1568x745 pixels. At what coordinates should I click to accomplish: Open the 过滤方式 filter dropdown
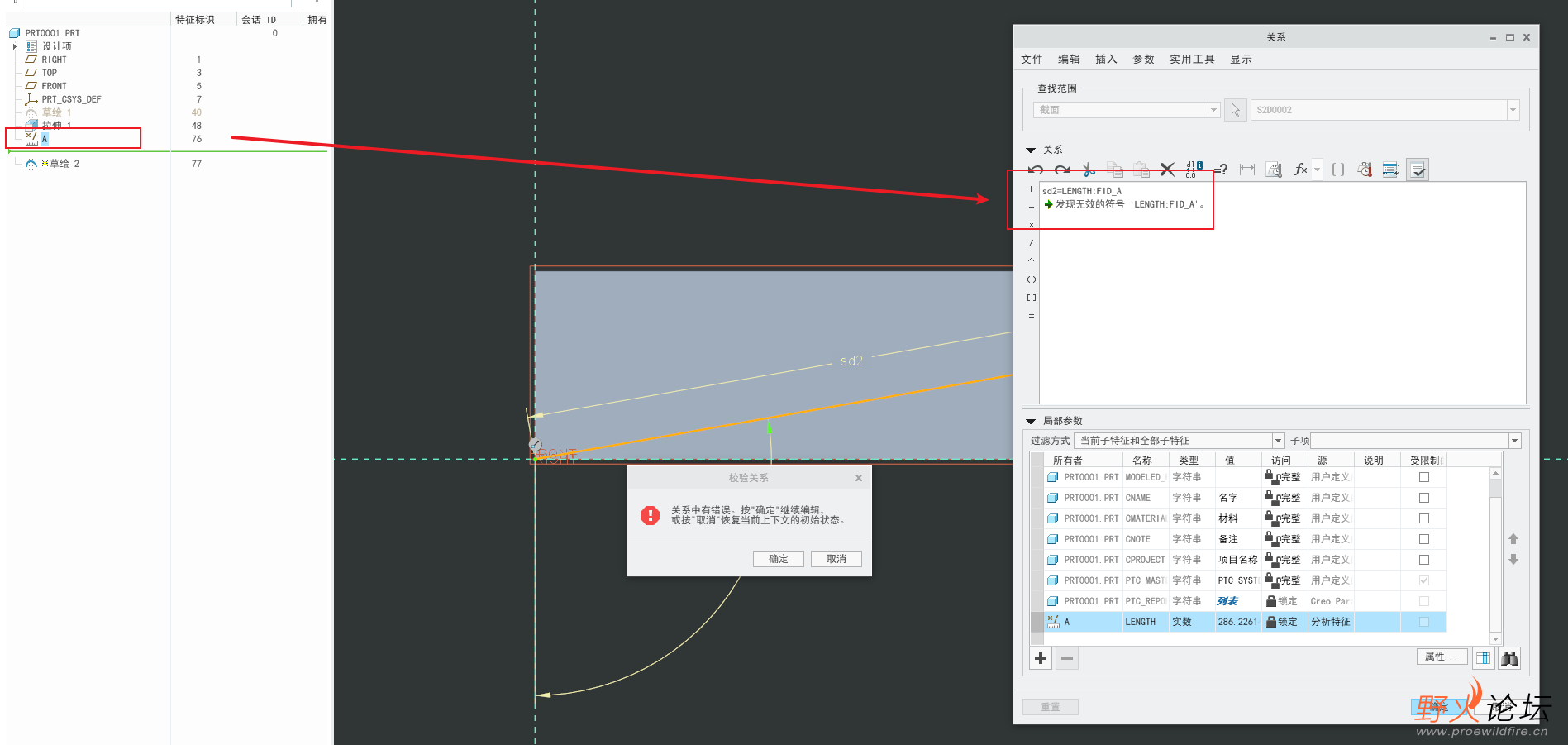(1278, 441)
